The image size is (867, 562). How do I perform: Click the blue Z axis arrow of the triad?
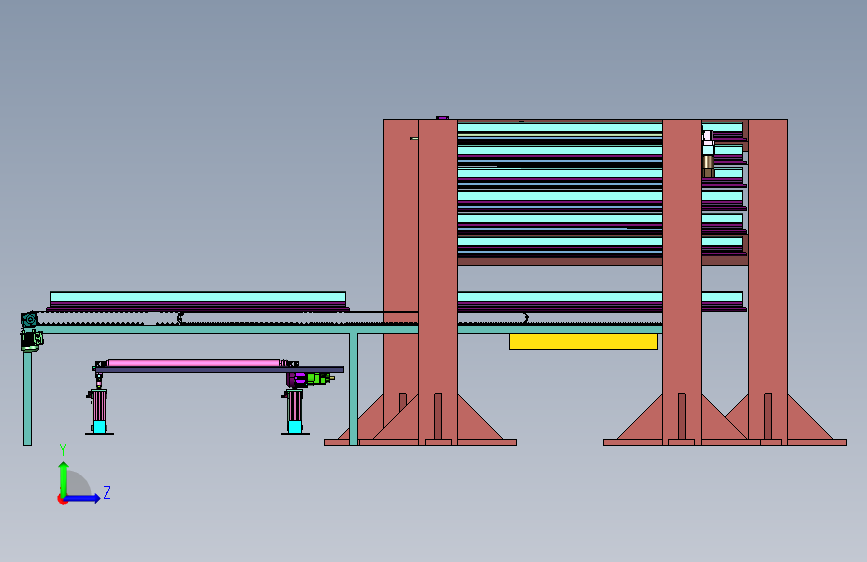tap(82, 498)
